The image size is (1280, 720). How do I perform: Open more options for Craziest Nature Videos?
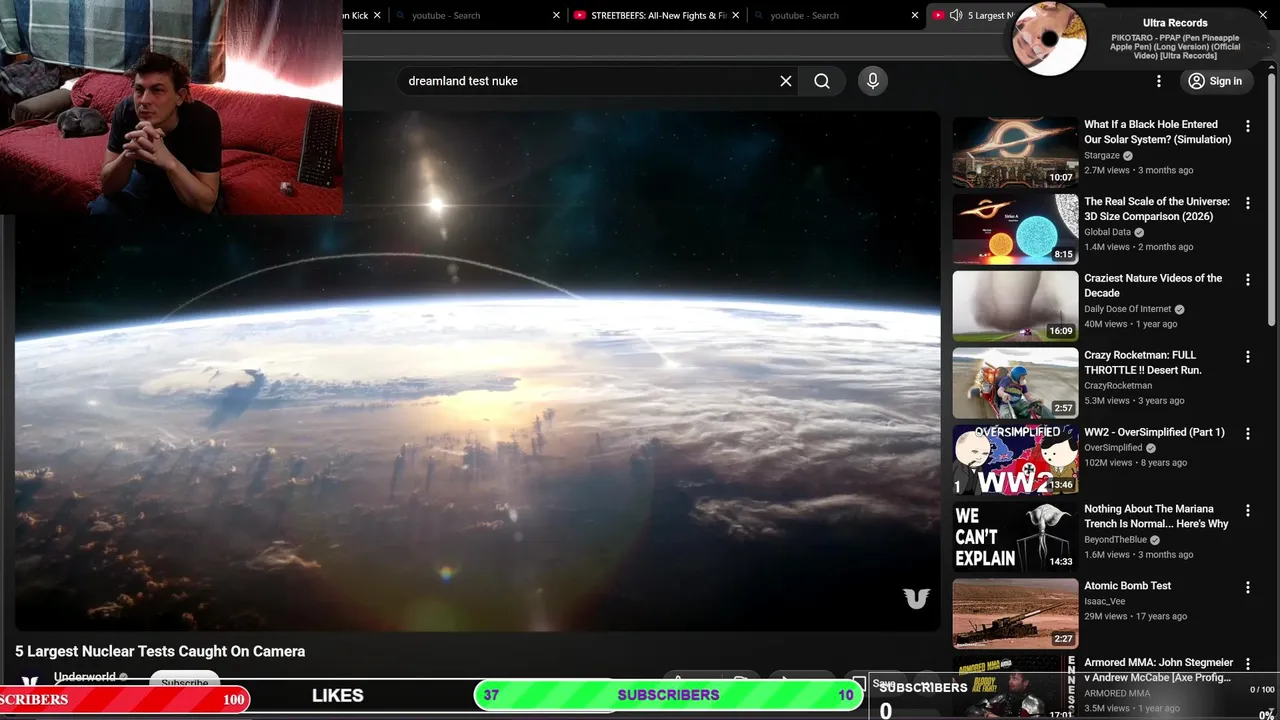(x=1247, y=280)
